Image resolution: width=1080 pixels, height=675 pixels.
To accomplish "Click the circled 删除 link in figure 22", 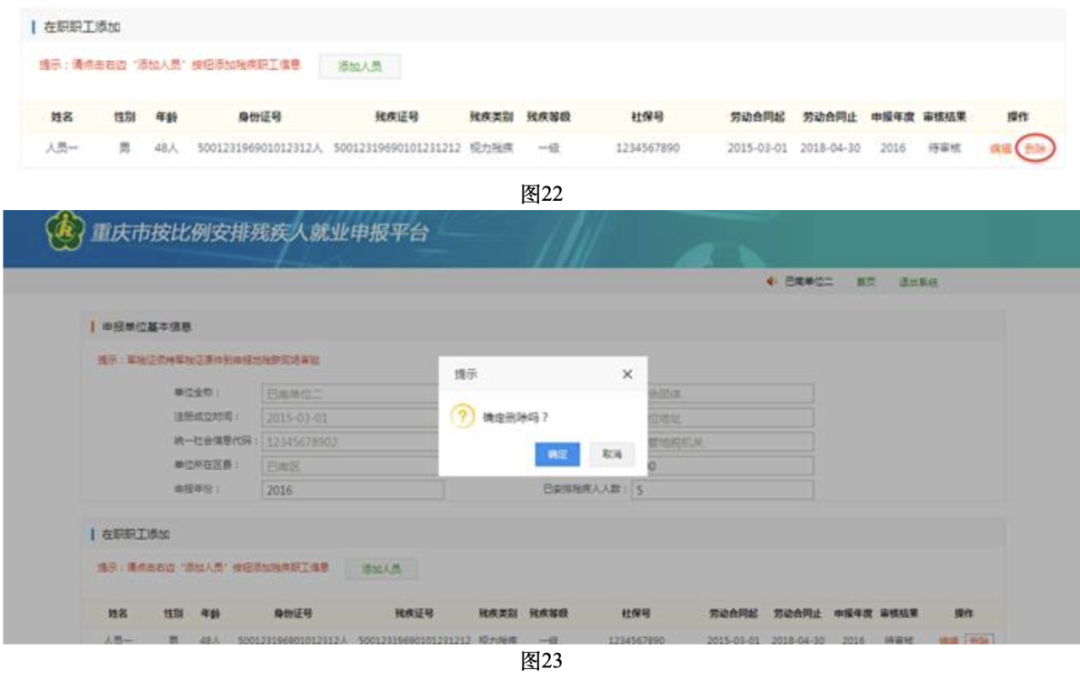I will click(1035, 148).
